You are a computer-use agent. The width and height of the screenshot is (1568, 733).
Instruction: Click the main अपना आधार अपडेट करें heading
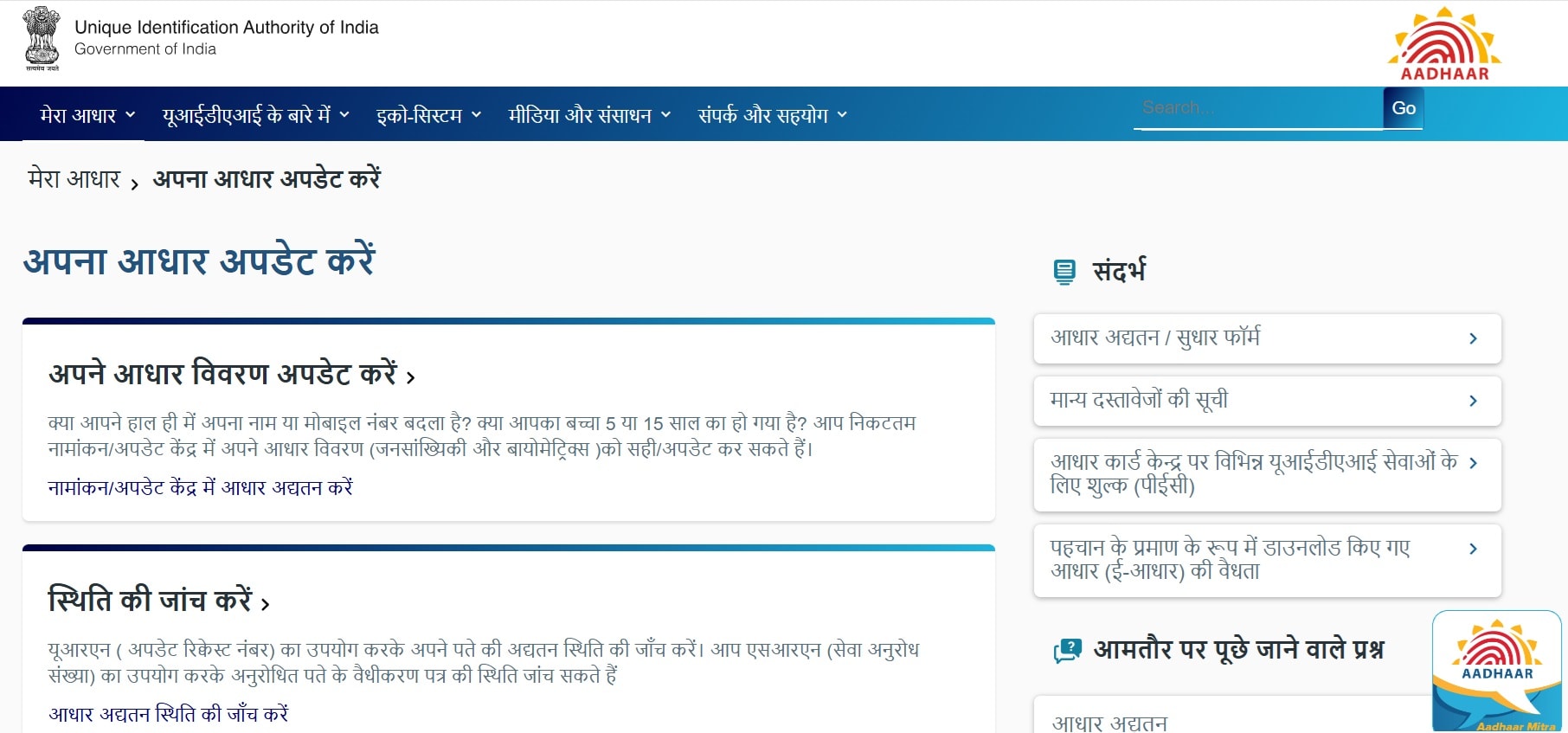coord(199,260)
